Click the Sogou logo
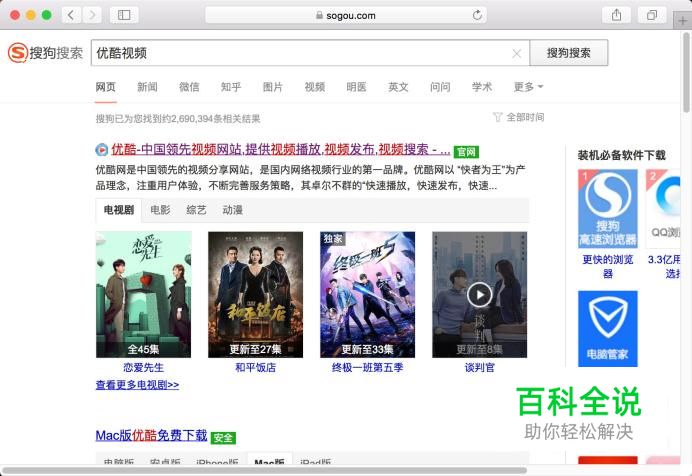 click(x=45, y=53)
